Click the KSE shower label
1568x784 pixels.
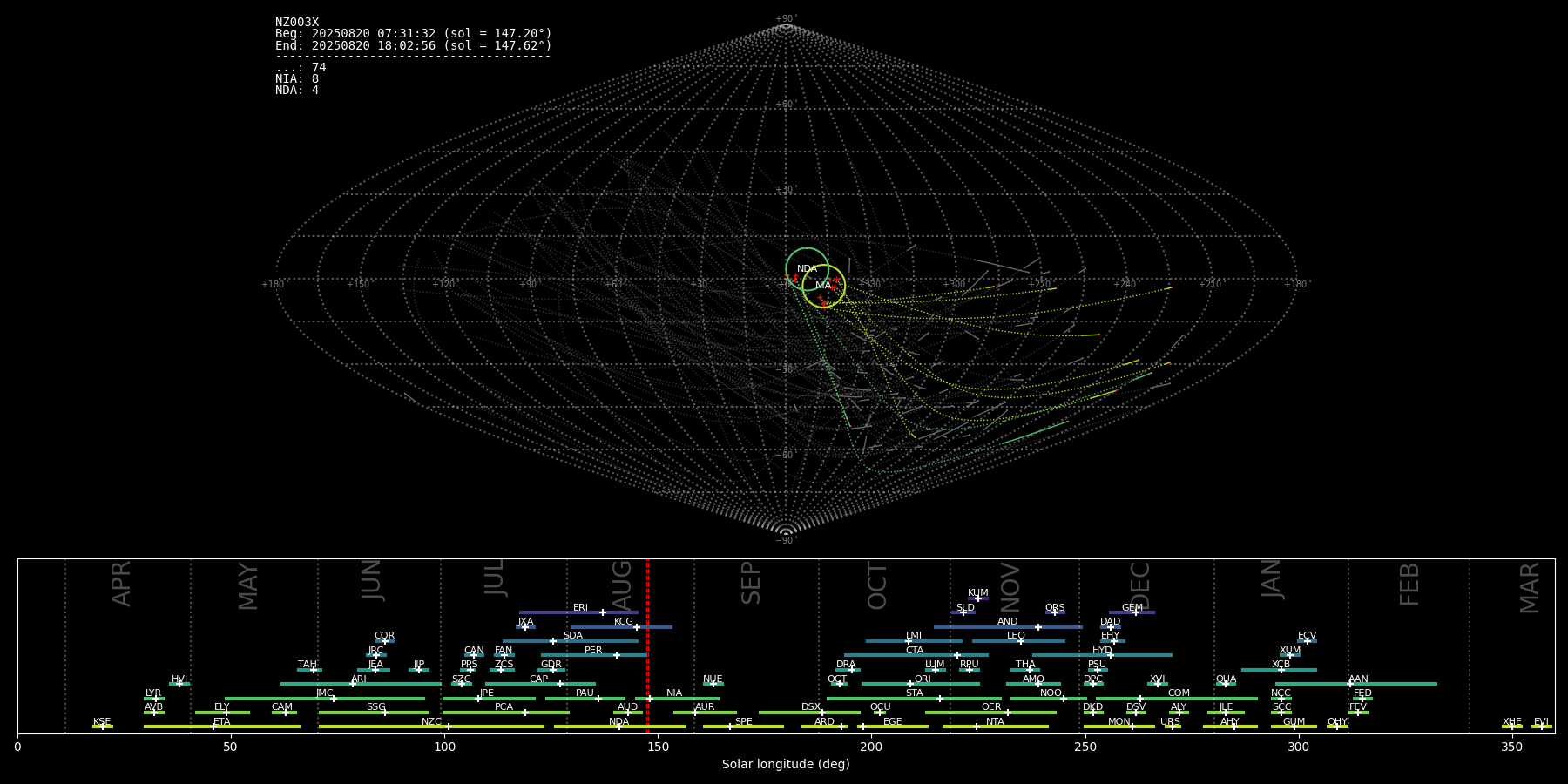coord(102,722)
